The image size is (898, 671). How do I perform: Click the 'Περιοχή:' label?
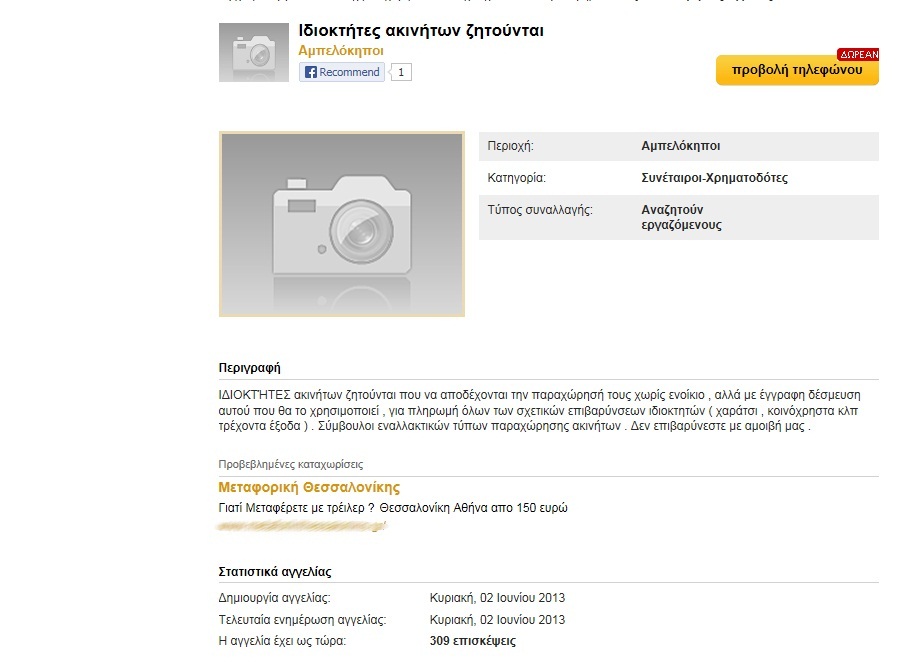point(510,146)
